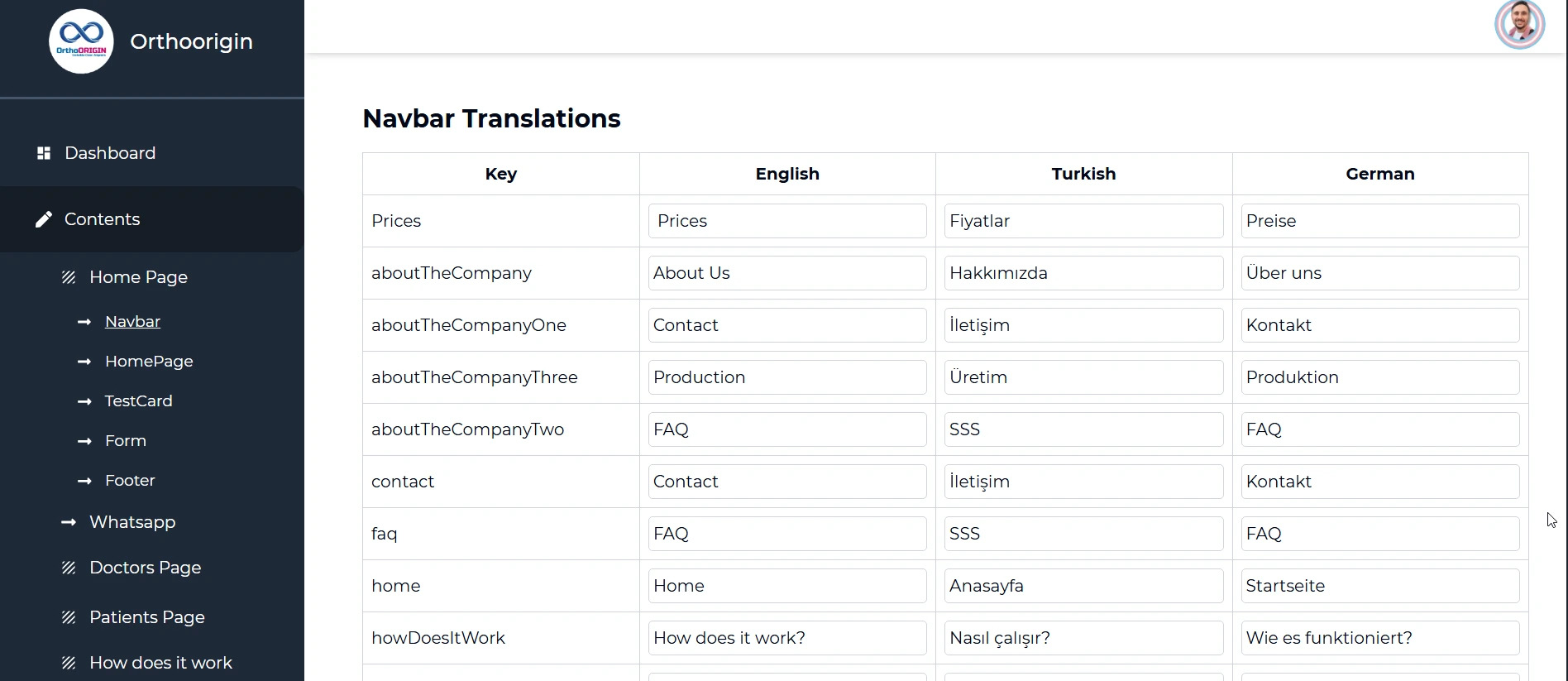Open the Whatsapp settings link

coord(132,522)
